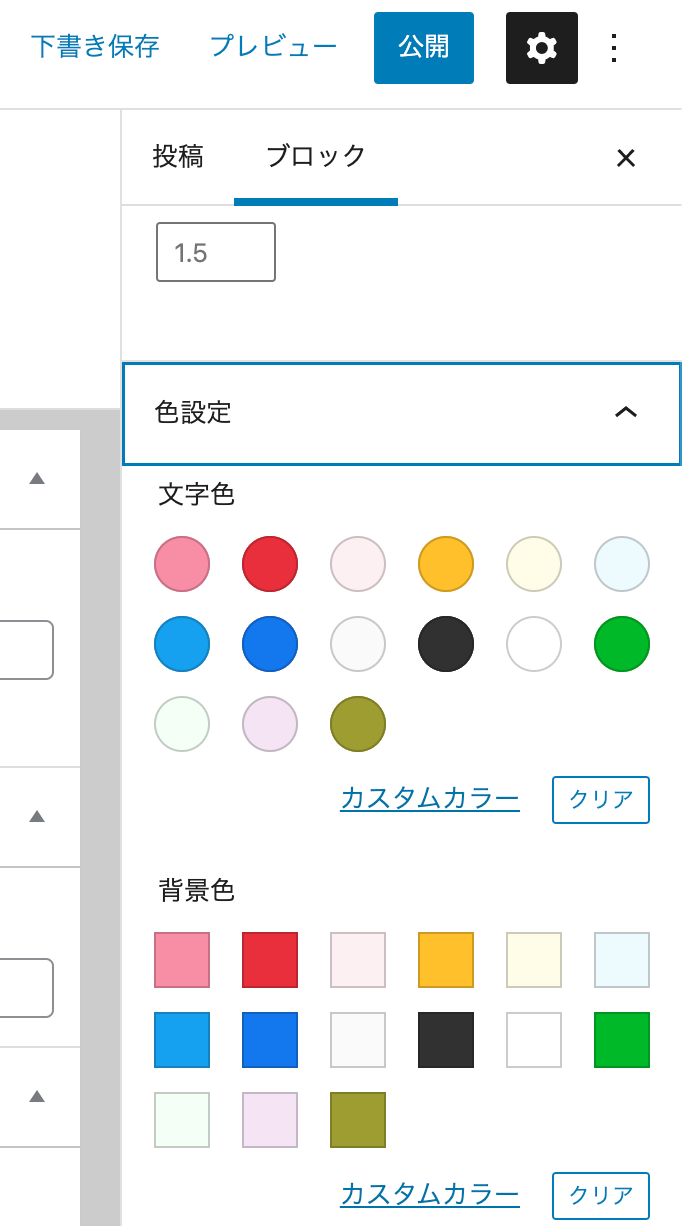
Task: Pick the green circular text color
Action: tap(622, 644)
